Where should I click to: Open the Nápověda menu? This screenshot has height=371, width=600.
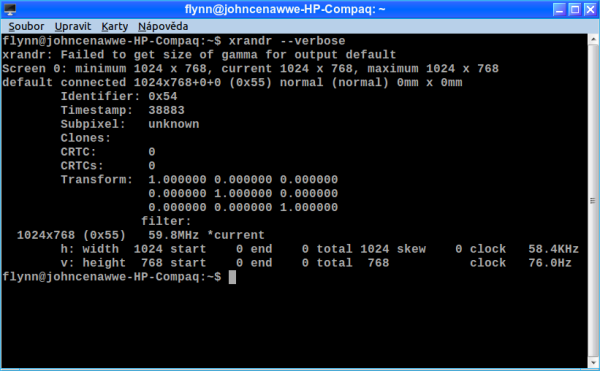[x=163, y=26]
